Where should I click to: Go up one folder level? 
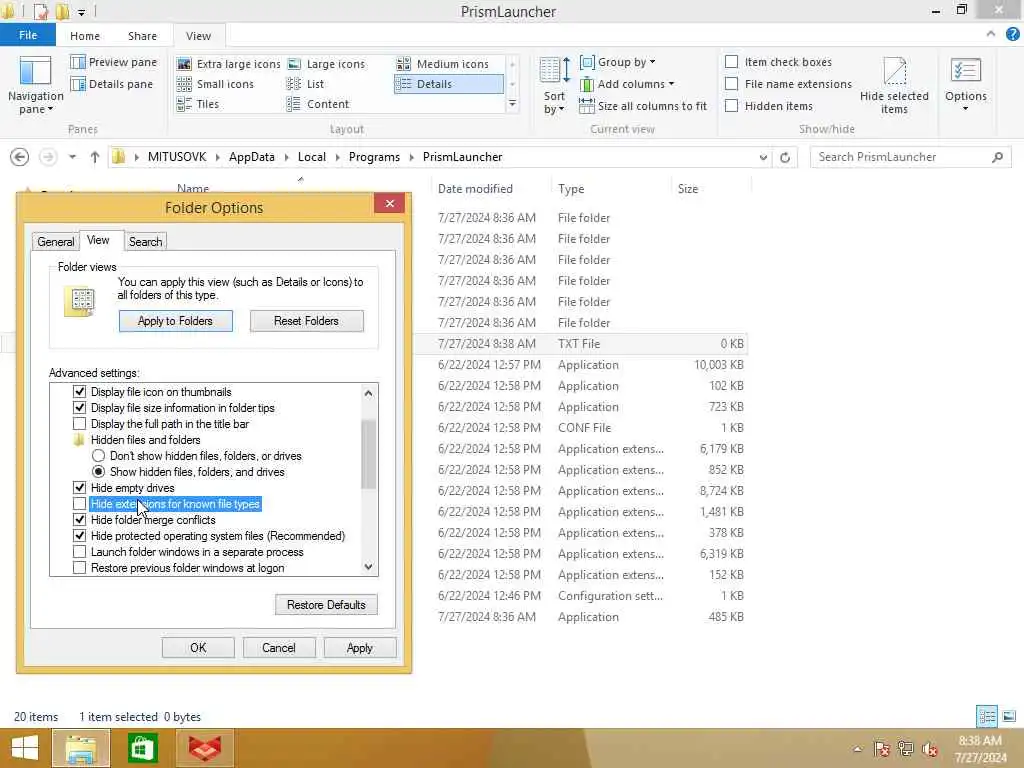tap(95, 157)
